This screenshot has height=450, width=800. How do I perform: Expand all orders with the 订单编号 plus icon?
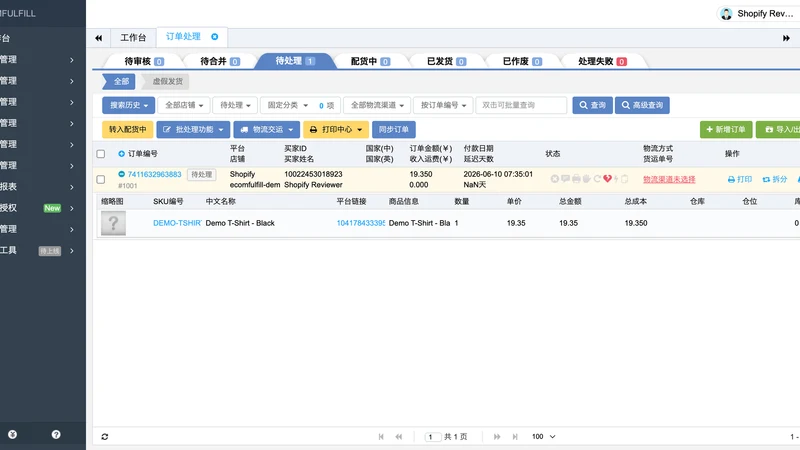(121, 154)
